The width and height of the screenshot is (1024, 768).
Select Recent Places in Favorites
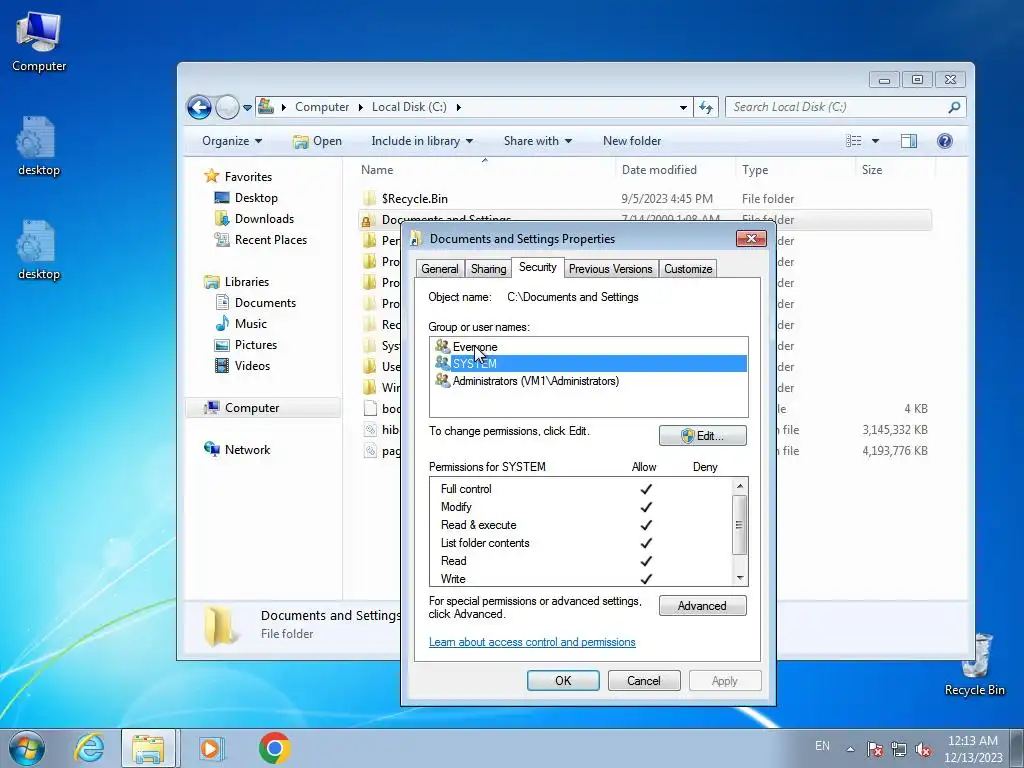point(261,240)
